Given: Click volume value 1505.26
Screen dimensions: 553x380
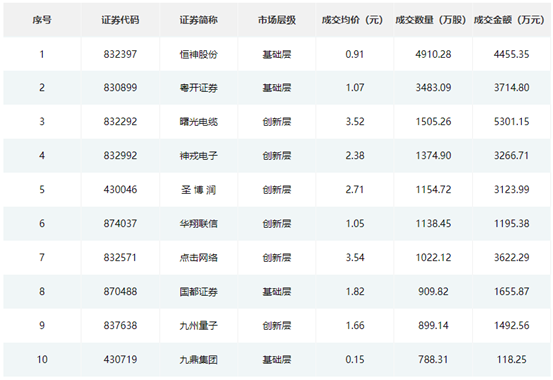Looking at the screenshot, I should 433,122.
